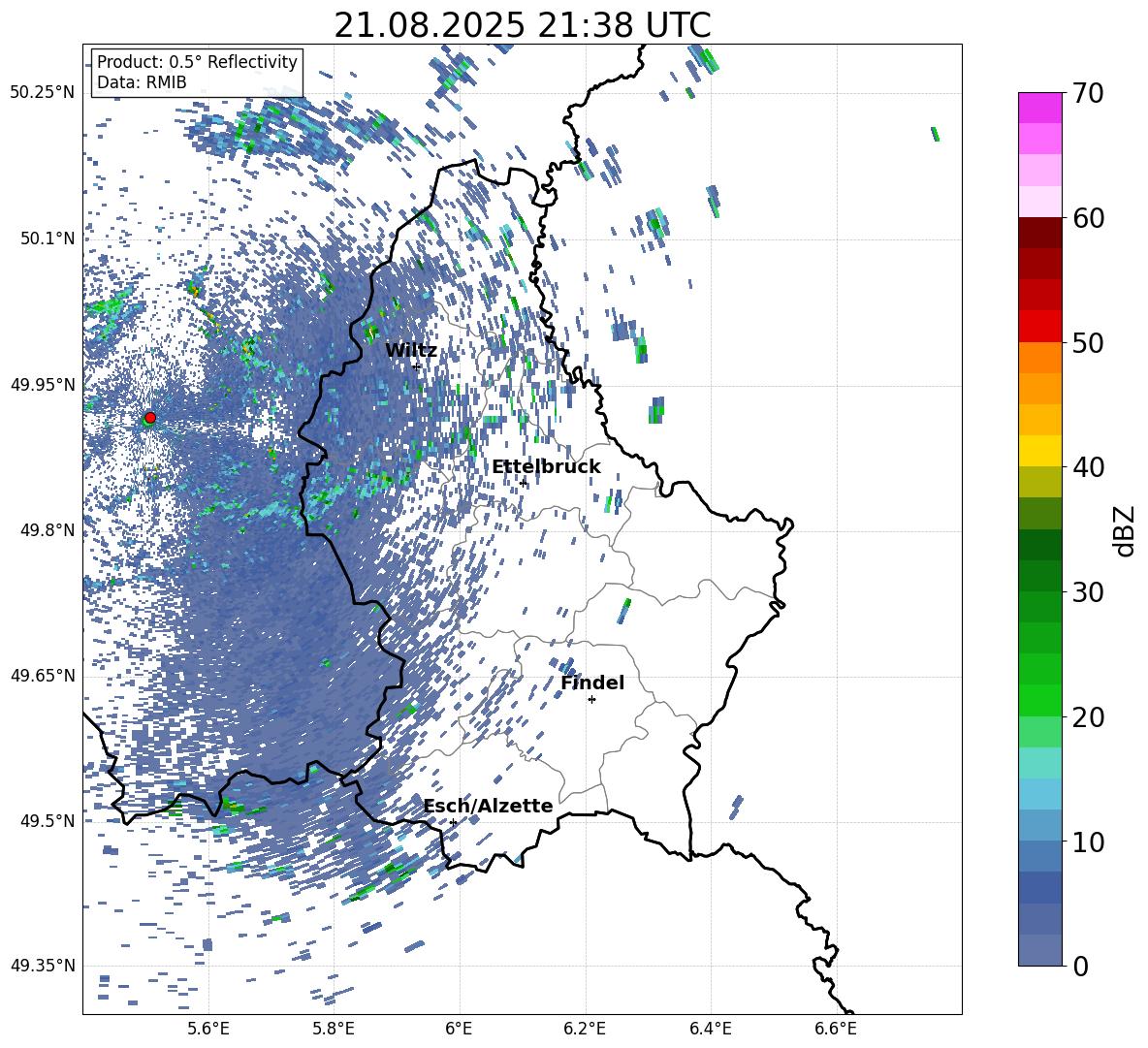
Task: Click the orange colorbar segment just below 50
Action: [1039, 358]
